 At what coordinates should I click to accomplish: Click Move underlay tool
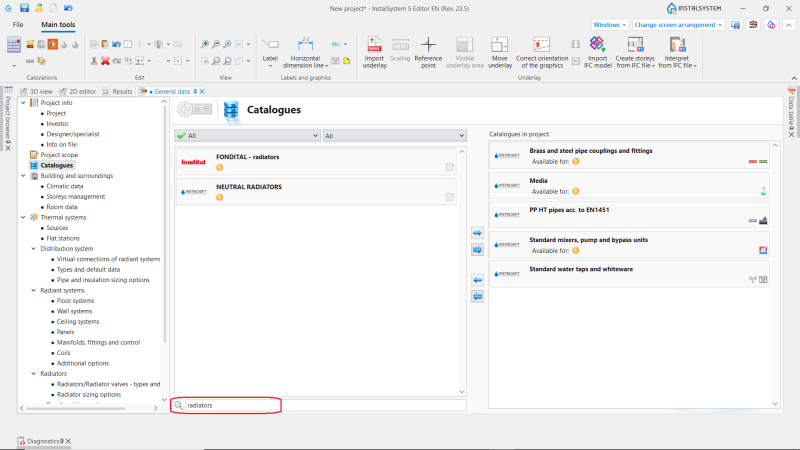[499, 53]
